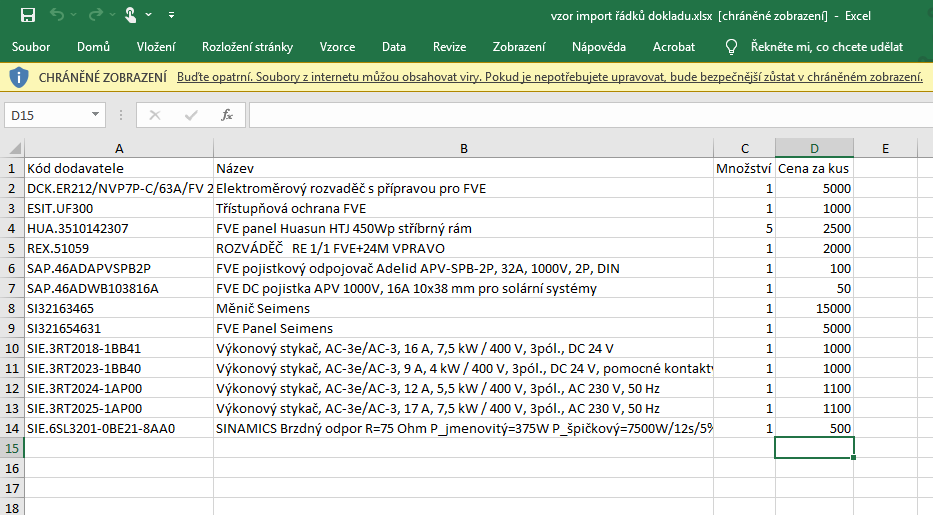Open the Data ribbon tab
This screenshot has width=933, height=515.
point(394,47)
